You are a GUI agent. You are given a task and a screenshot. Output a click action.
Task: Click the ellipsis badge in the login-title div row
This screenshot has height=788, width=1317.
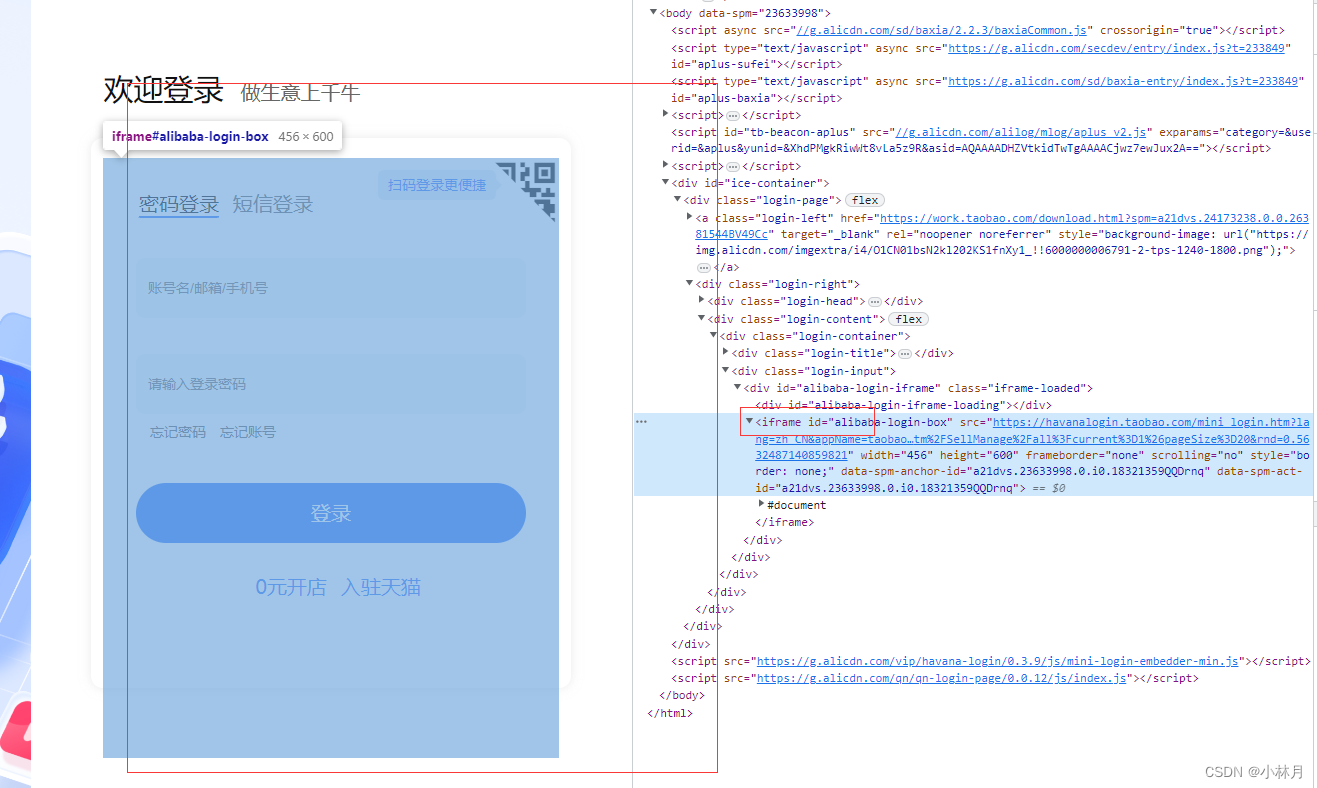[x=905, y=353]
